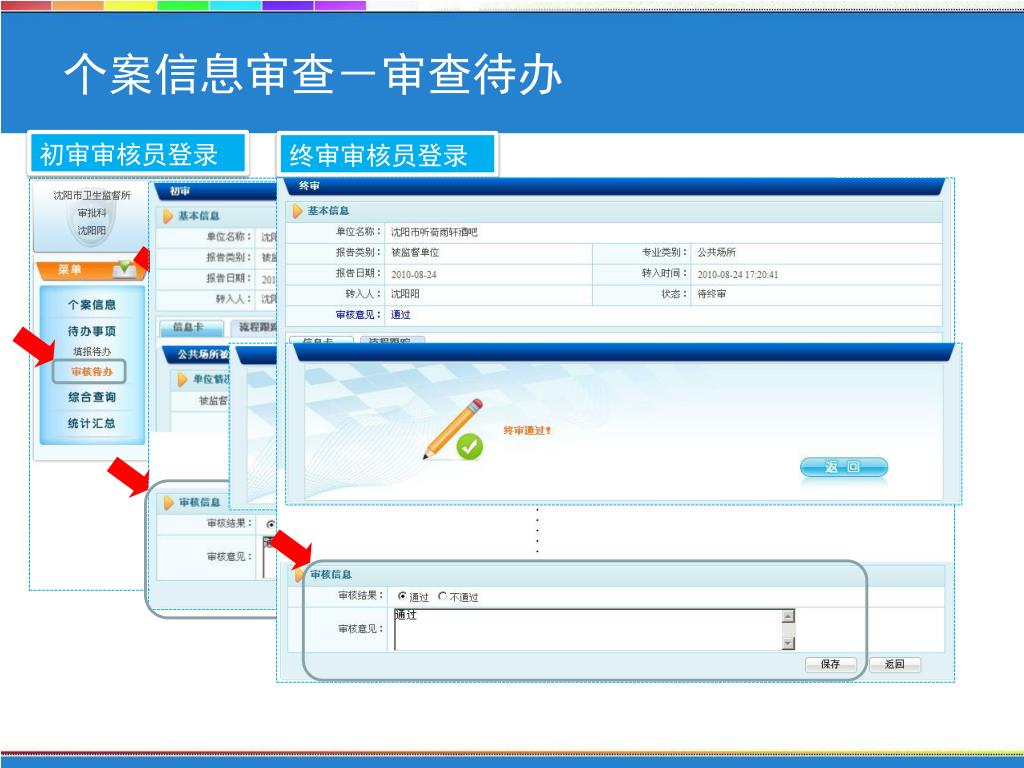
Task: Open 综合查询 in the left menu
Action: coord(91,396)
